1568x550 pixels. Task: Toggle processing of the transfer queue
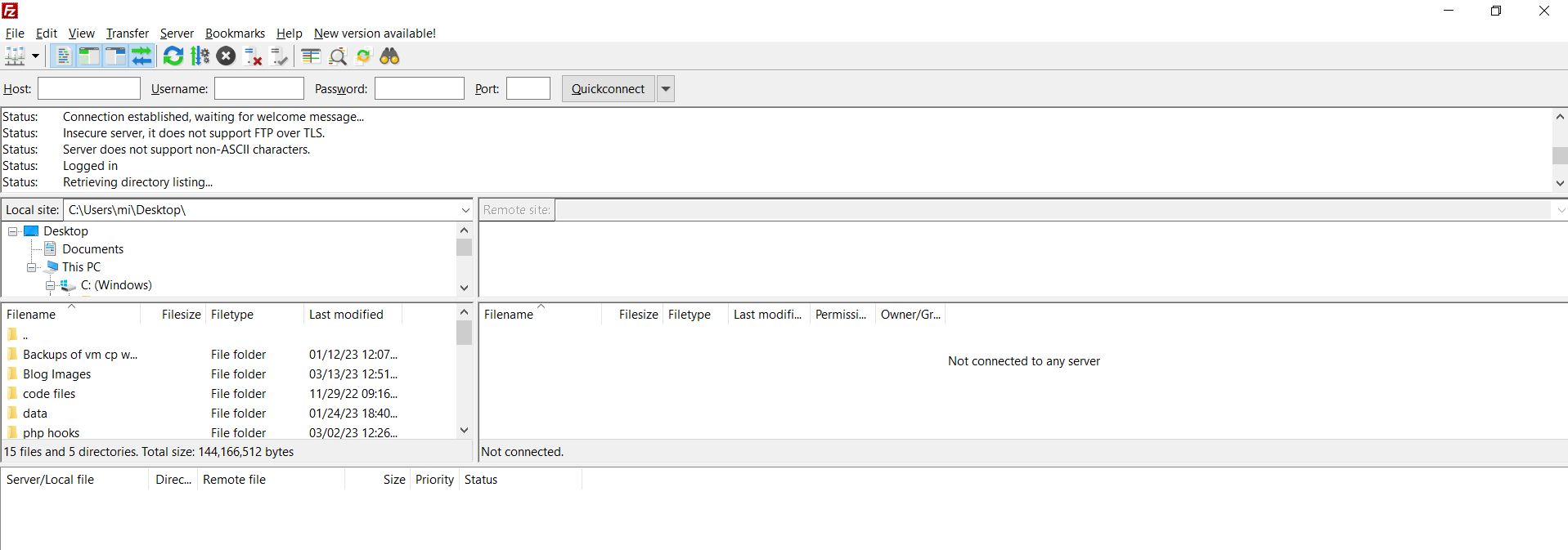coord(200,56)
